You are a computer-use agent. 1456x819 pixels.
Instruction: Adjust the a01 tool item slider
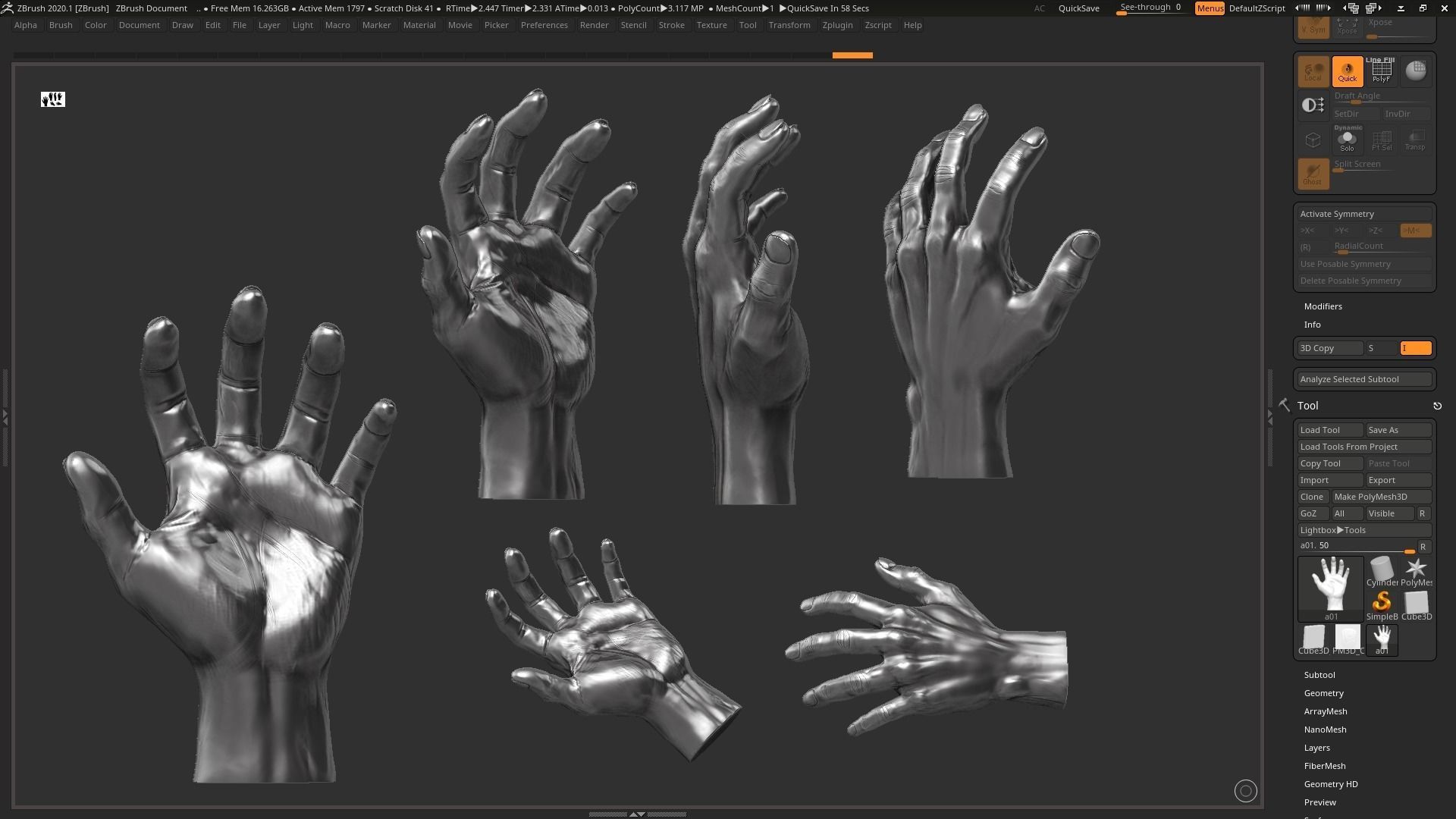(x=1357, y=547)
